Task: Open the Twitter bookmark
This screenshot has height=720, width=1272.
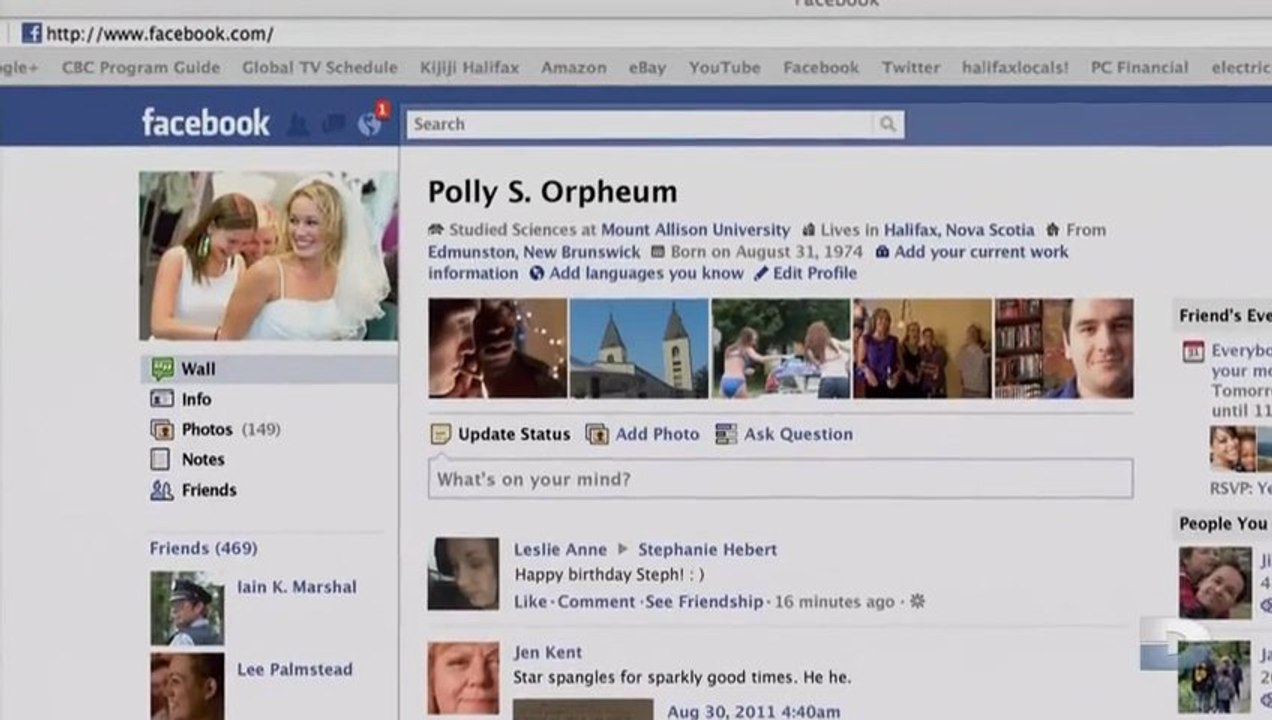Action: coord(911,68)
